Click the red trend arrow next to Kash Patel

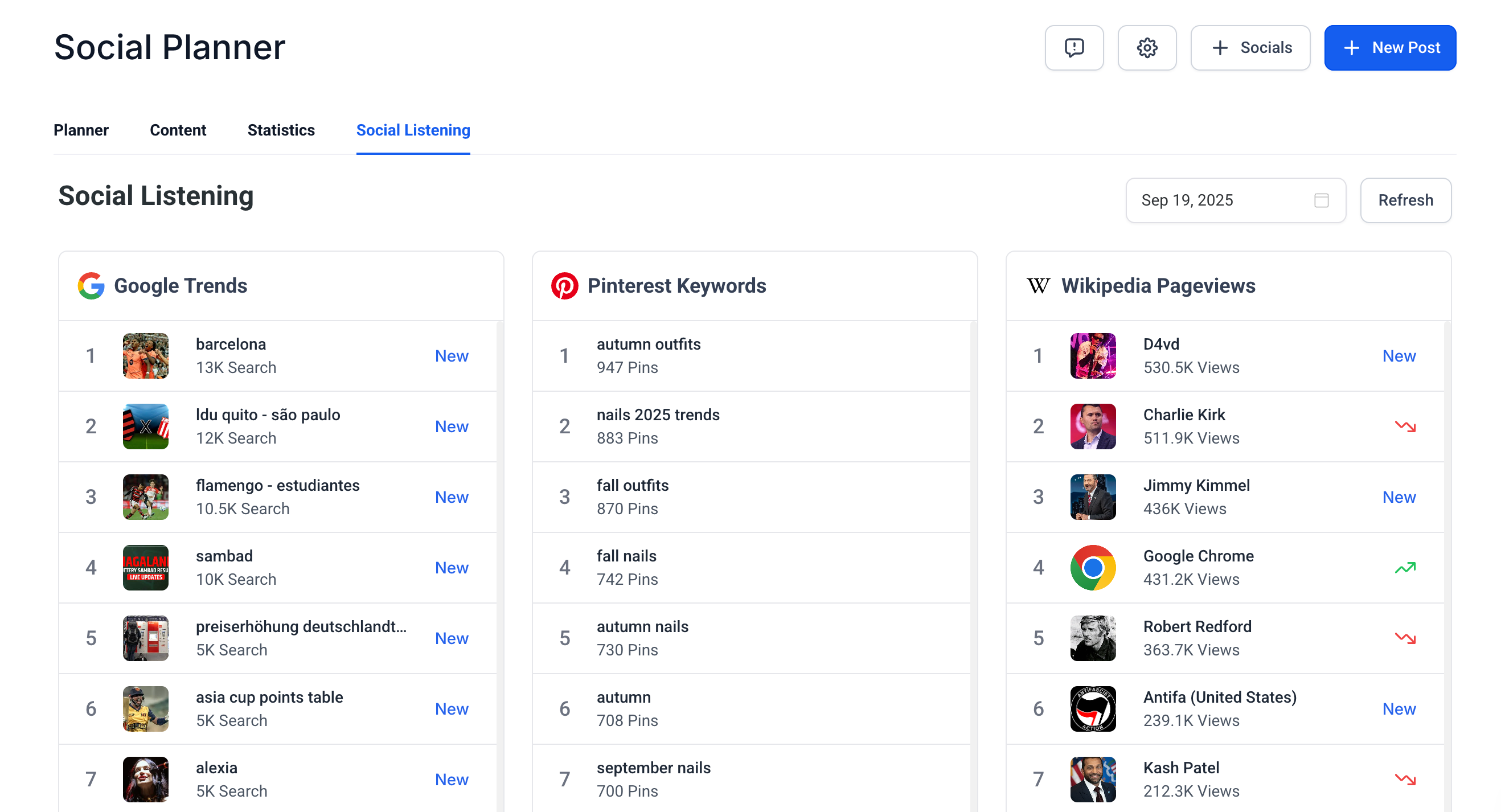click(1406, 779)
